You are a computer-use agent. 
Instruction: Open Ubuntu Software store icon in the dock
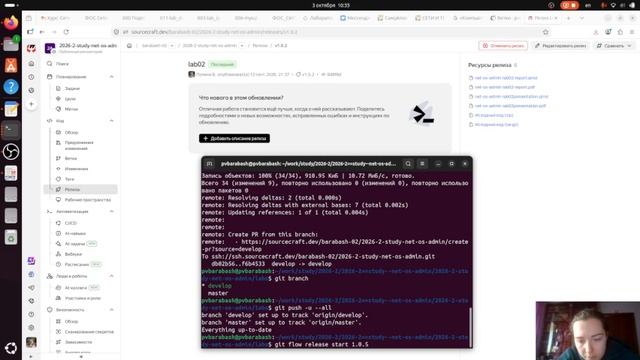[x=11, y=65]
